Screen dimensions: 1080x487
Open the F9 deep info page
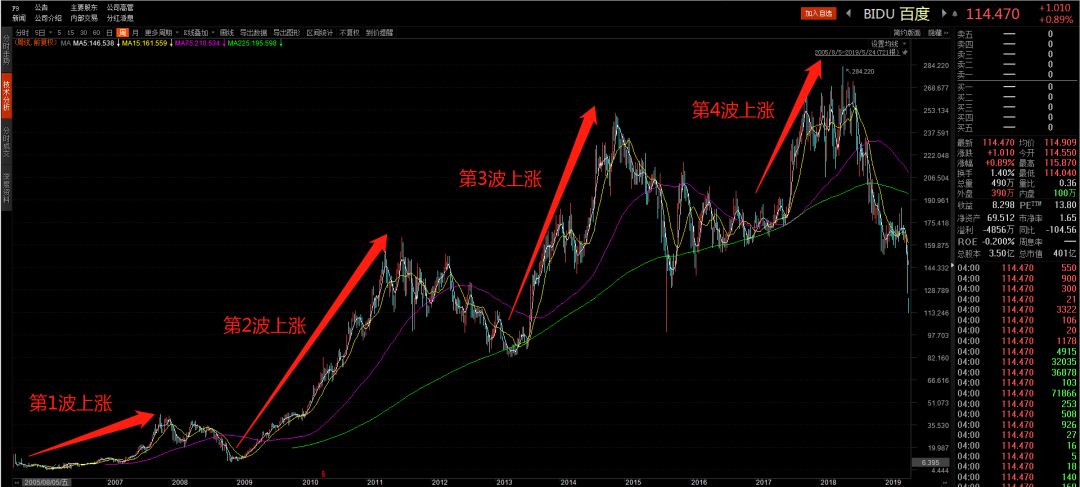[x=15, y=8]
